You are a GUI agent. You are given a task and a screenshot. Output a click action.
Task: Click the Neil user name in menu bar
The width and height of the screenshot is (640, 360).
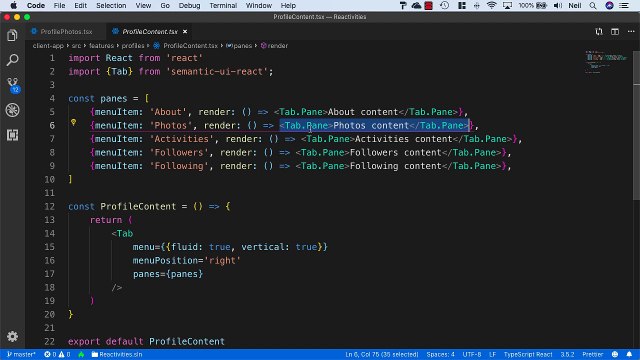point(575,5)
